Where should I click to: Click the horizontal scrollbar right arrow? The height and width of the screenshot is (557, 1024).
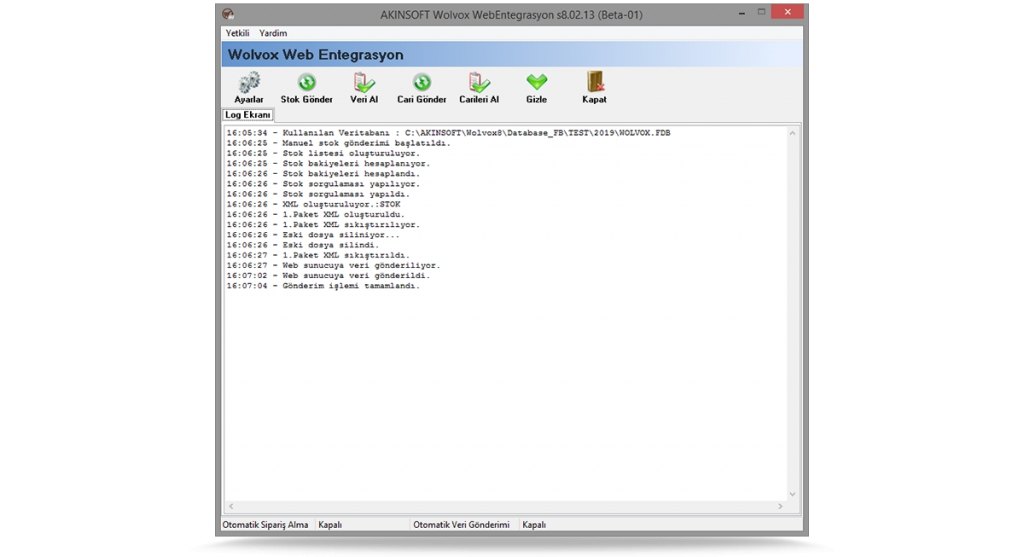[x=780, y=506]
